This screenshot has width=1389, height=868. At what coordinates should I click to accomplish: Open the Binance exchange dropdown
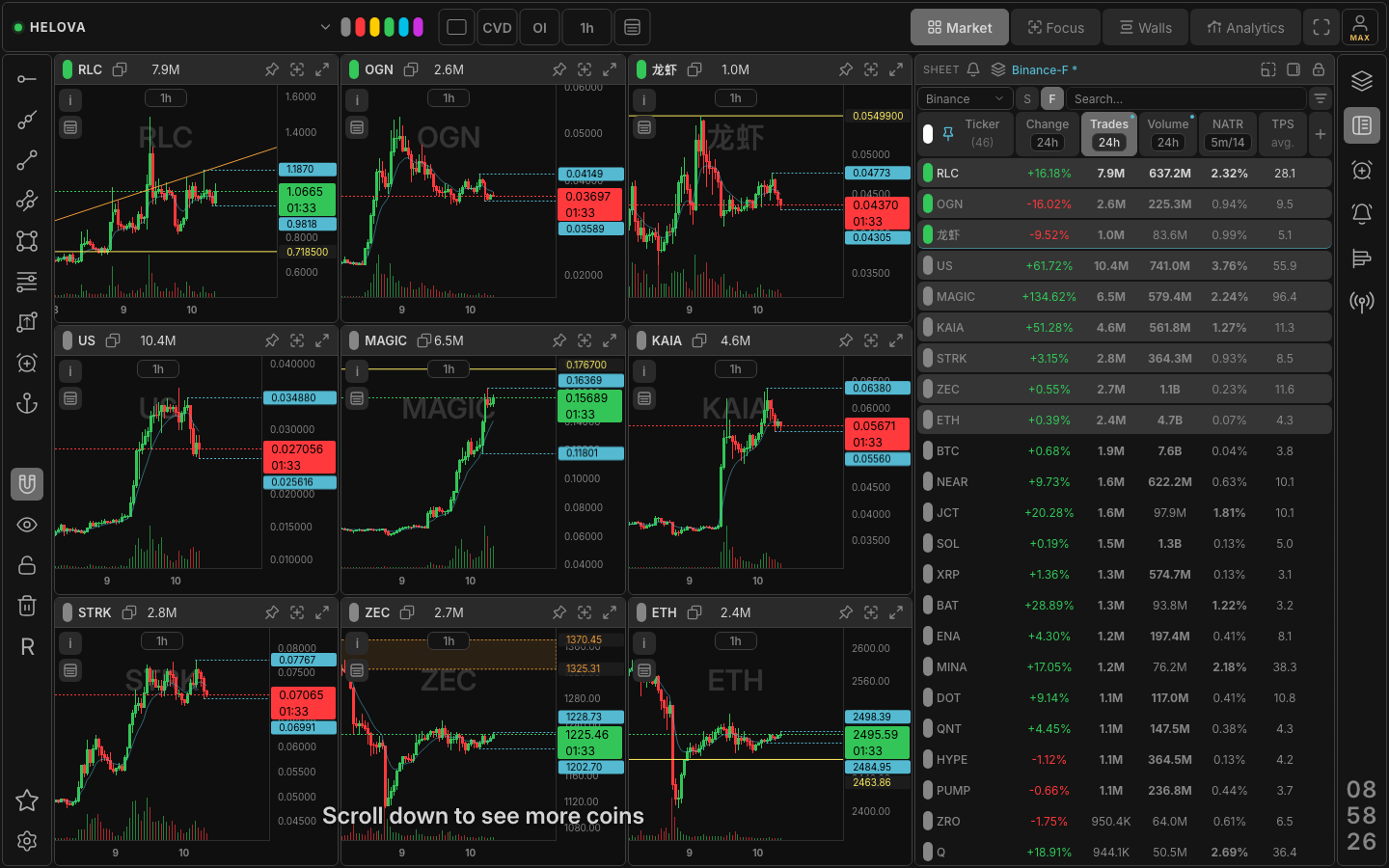[966, 98]
